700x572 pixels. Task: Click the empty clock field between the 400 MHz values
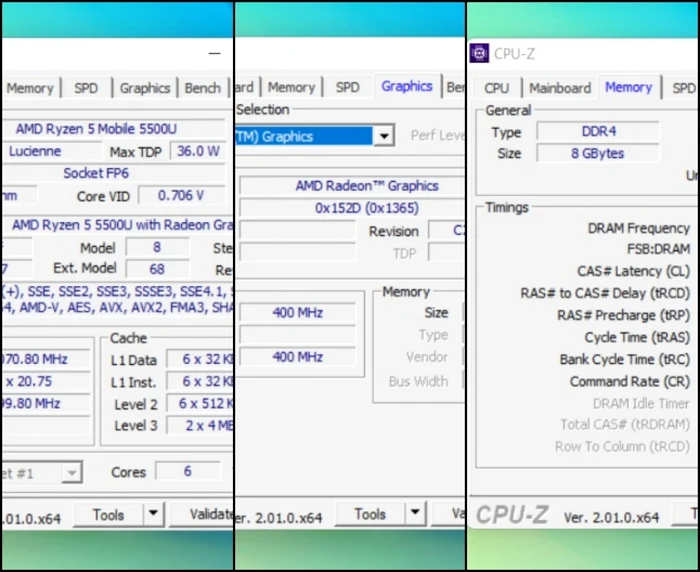pyautogui.click(x=298, y=334)
